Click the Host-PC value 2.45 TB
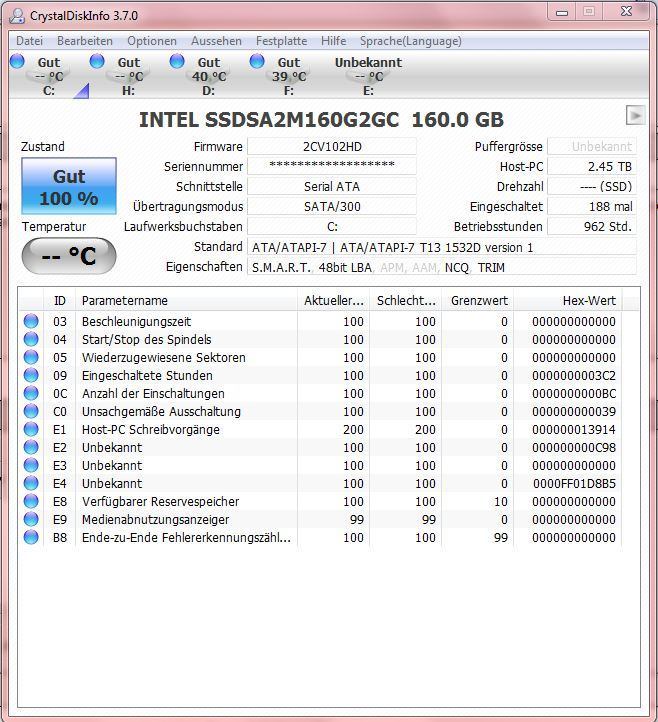658x722 pixels. 592,166
